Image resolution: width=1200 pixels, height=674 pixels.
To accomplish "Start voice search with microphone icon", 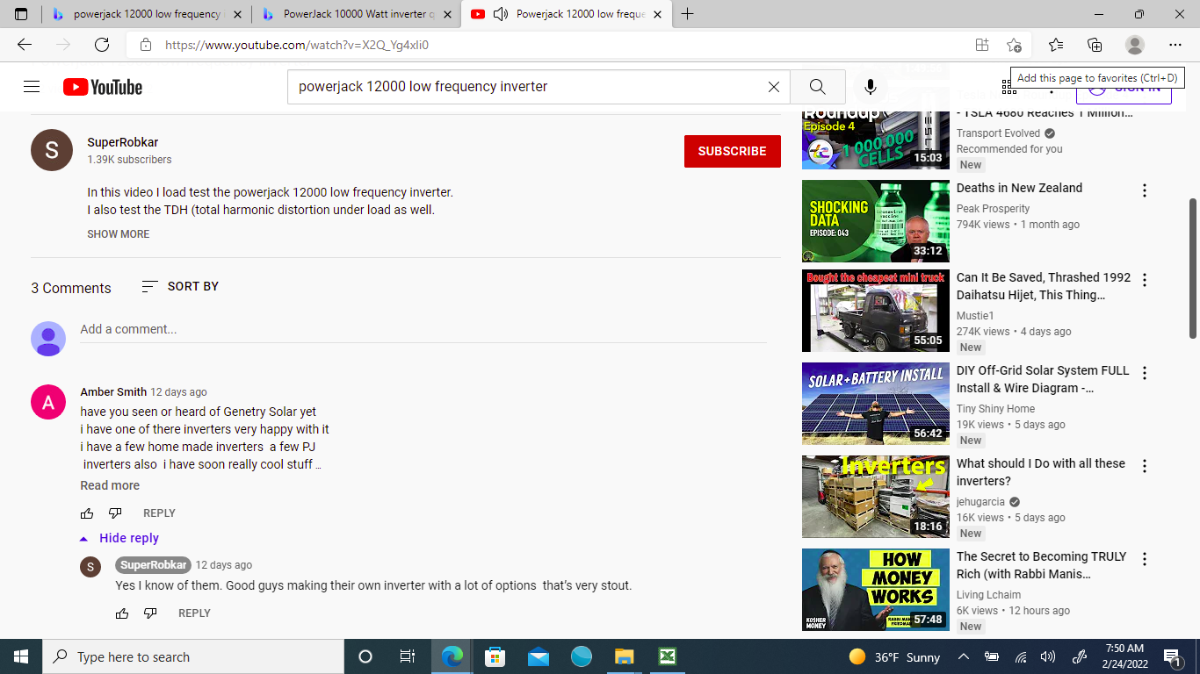I will pos(871,87).
